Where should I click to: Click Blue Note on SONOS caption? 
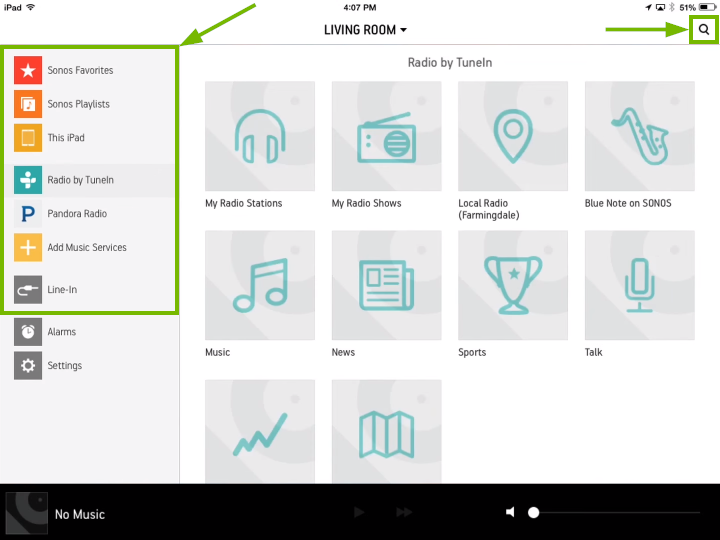(x=628, y=203)
